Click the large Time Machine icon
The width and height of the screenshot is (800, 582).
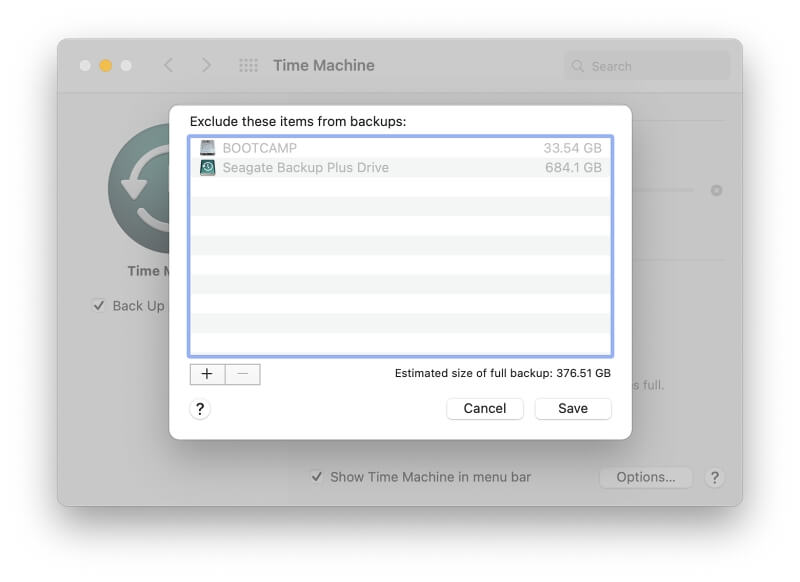(x=139, y=189)
